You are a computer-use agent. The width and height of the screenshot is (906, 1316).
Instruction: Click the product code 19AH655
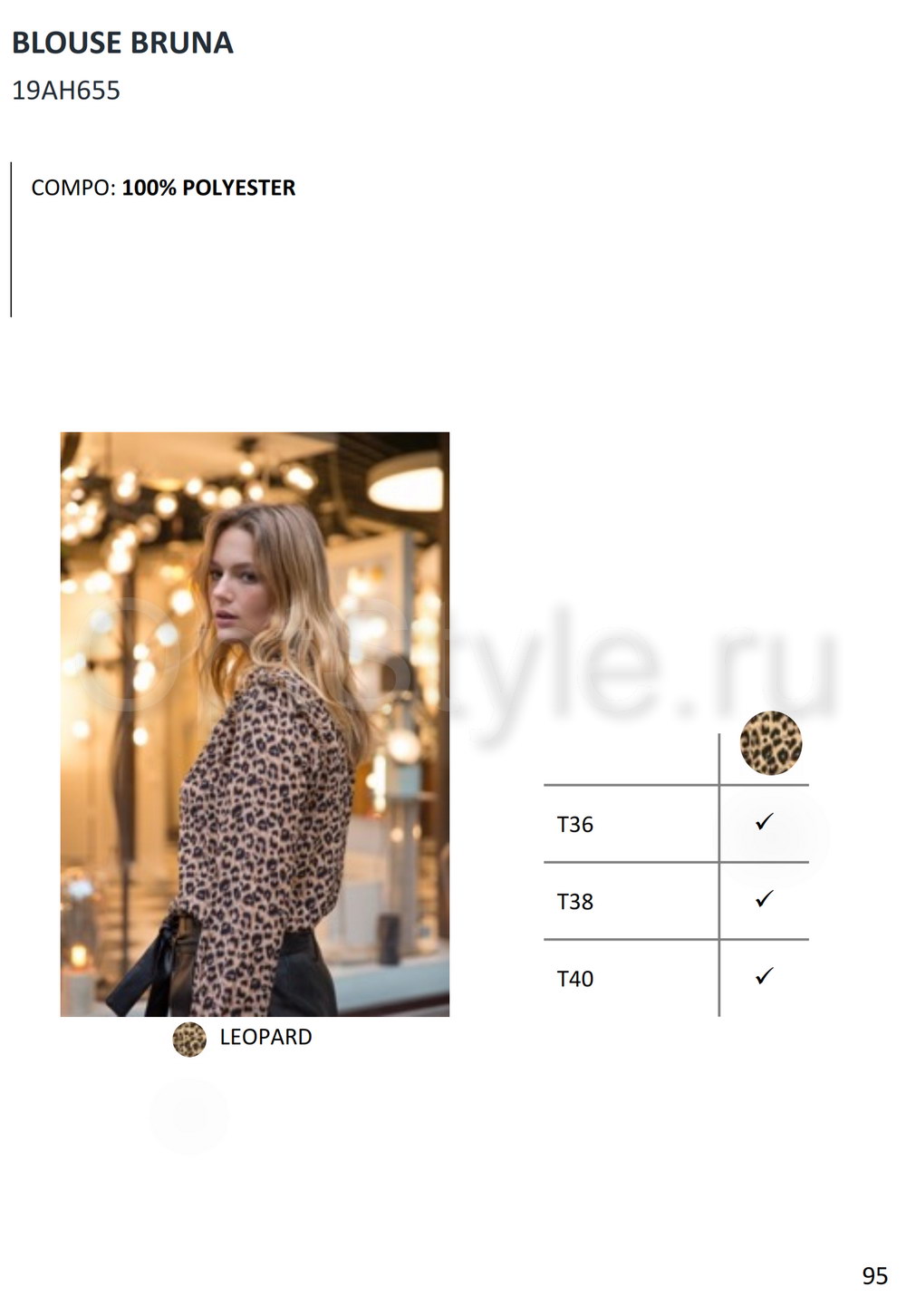[x=66, y=91]
